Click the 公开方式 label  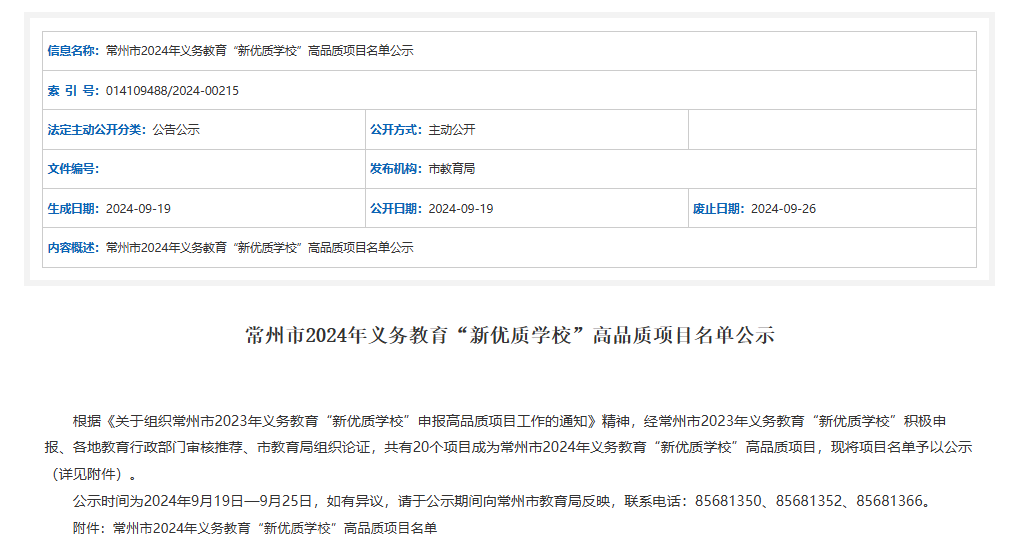(x=395, y=130)
